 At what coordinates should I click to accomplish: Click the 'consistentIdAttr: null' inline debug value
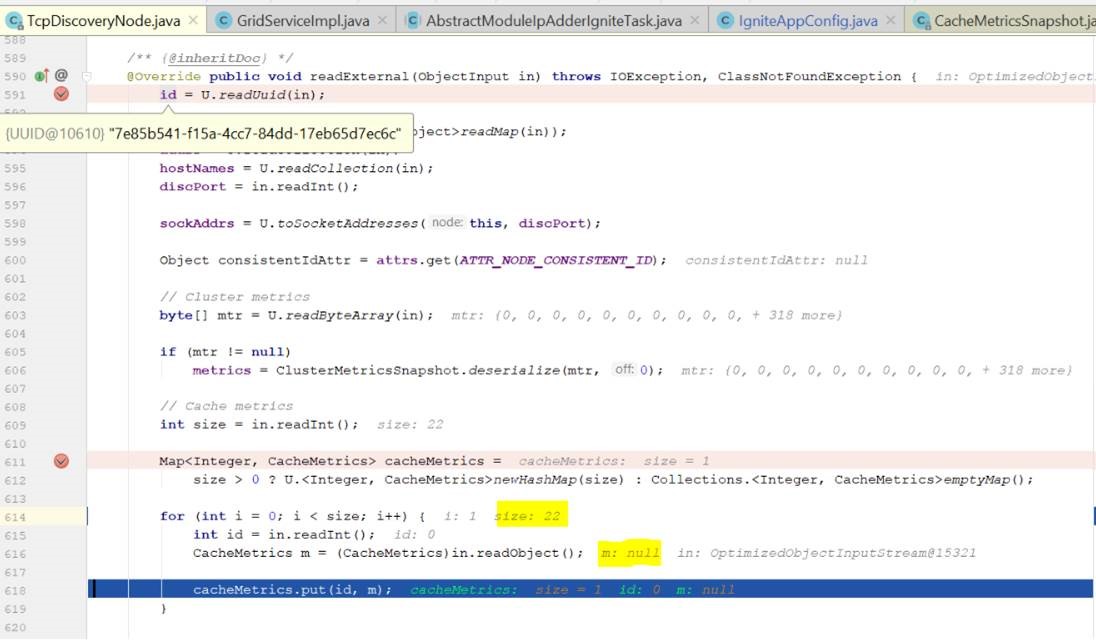(x=776, y=260)
